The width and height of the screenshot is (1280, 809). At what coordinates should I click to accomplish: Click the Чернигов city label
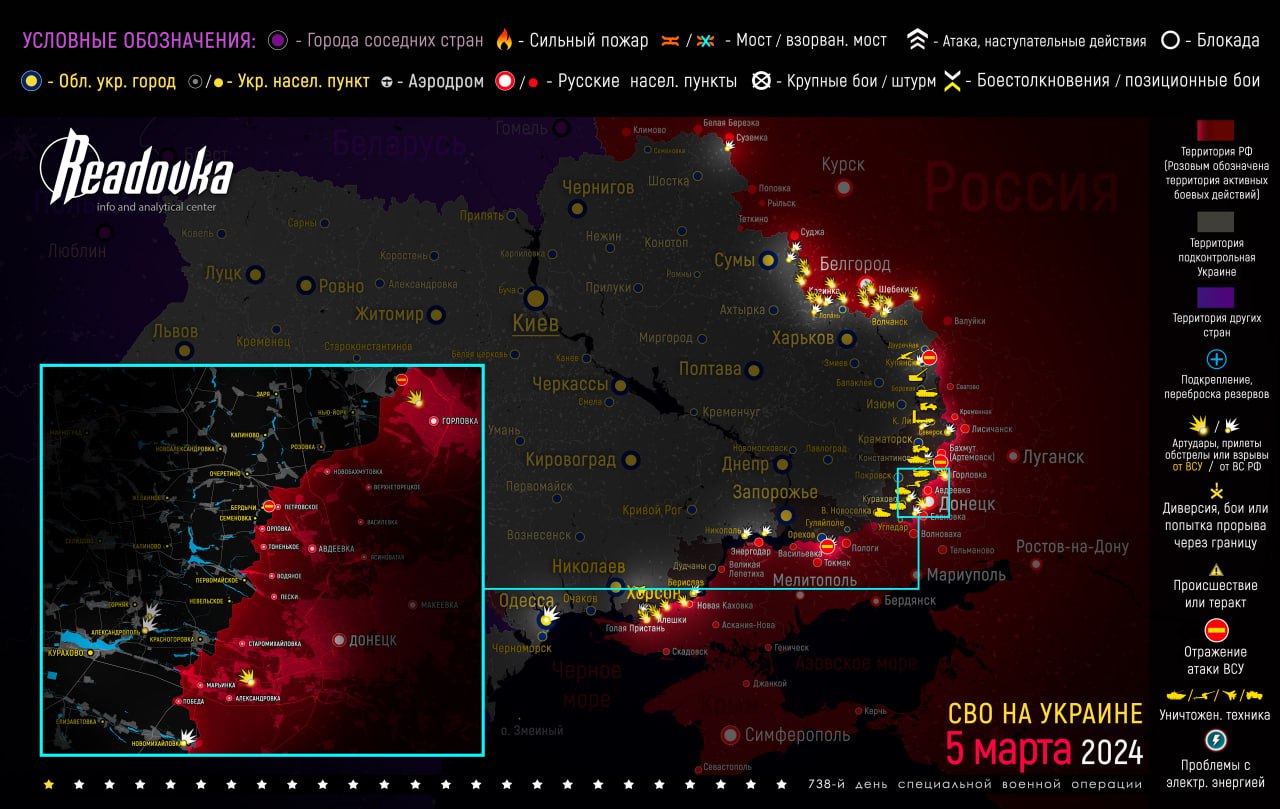click(598, 187)
